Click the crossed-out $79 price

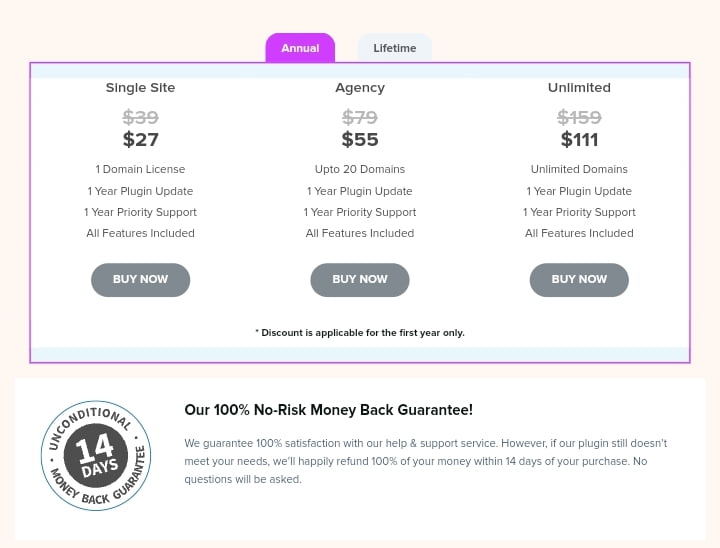coord(360,118)
